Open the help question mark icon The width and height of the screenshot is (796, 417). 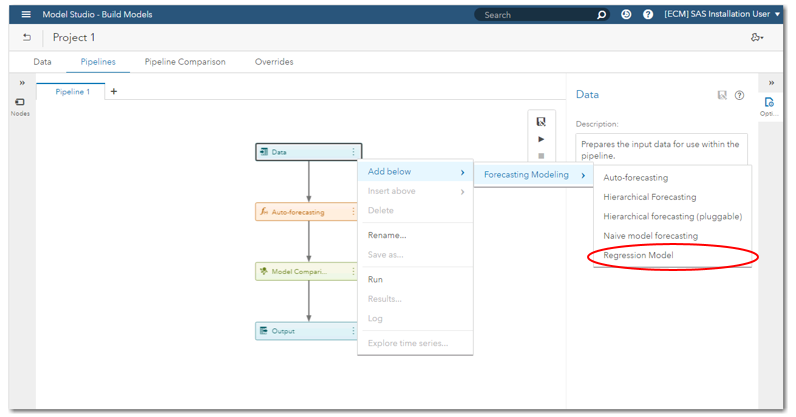pyautogui.click(x=648, y=14)
